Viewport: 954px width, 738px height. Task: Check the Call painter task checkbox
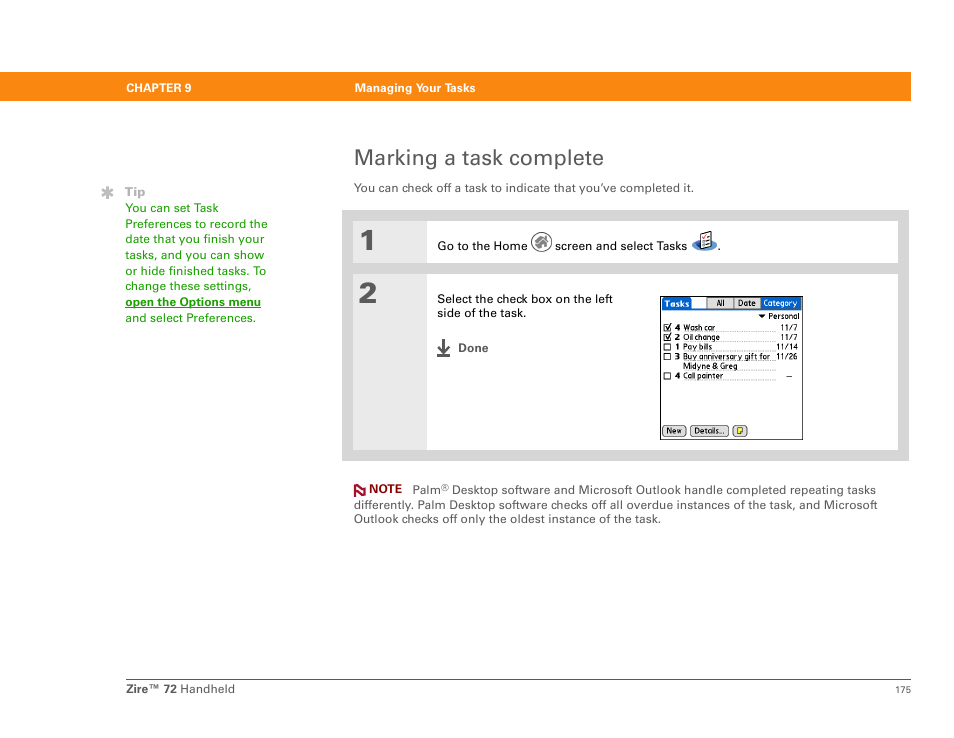[x=667, y=376]
